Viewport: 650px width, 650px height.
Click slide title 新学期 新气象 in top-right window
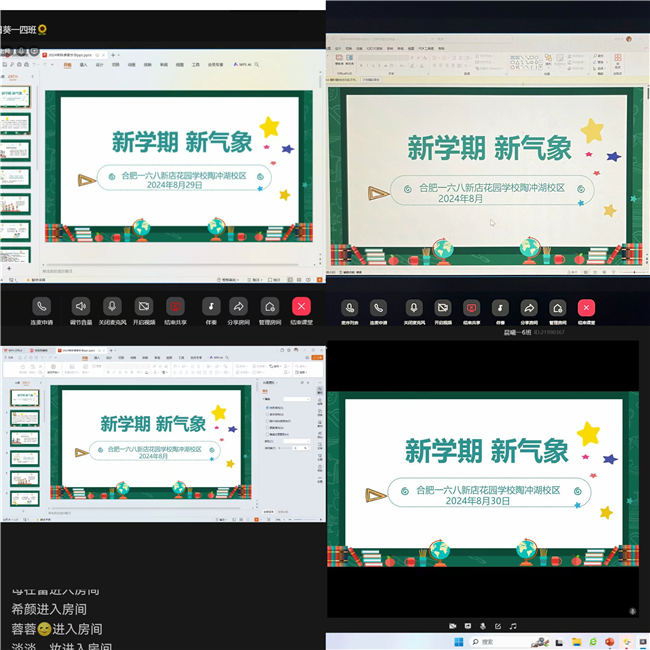coord(489,148)
